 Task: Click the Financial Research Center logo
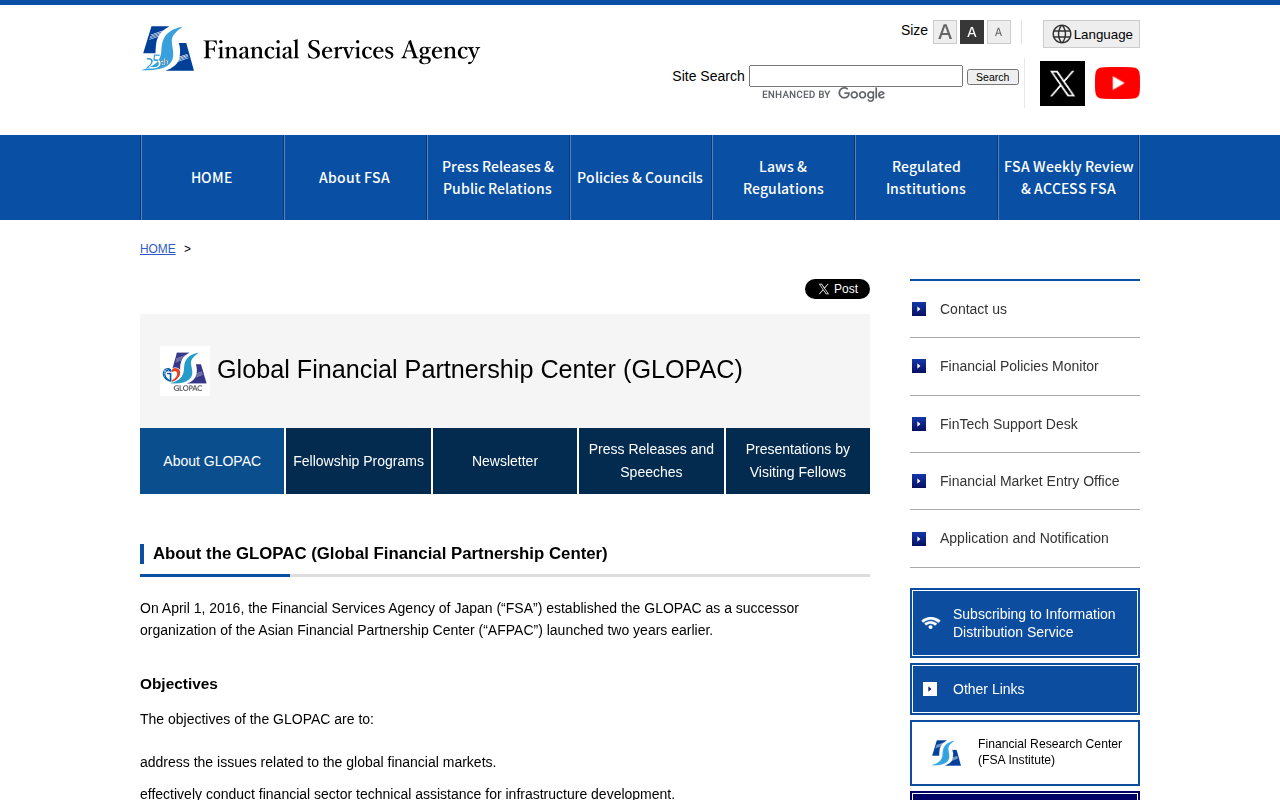coord(946,753)
